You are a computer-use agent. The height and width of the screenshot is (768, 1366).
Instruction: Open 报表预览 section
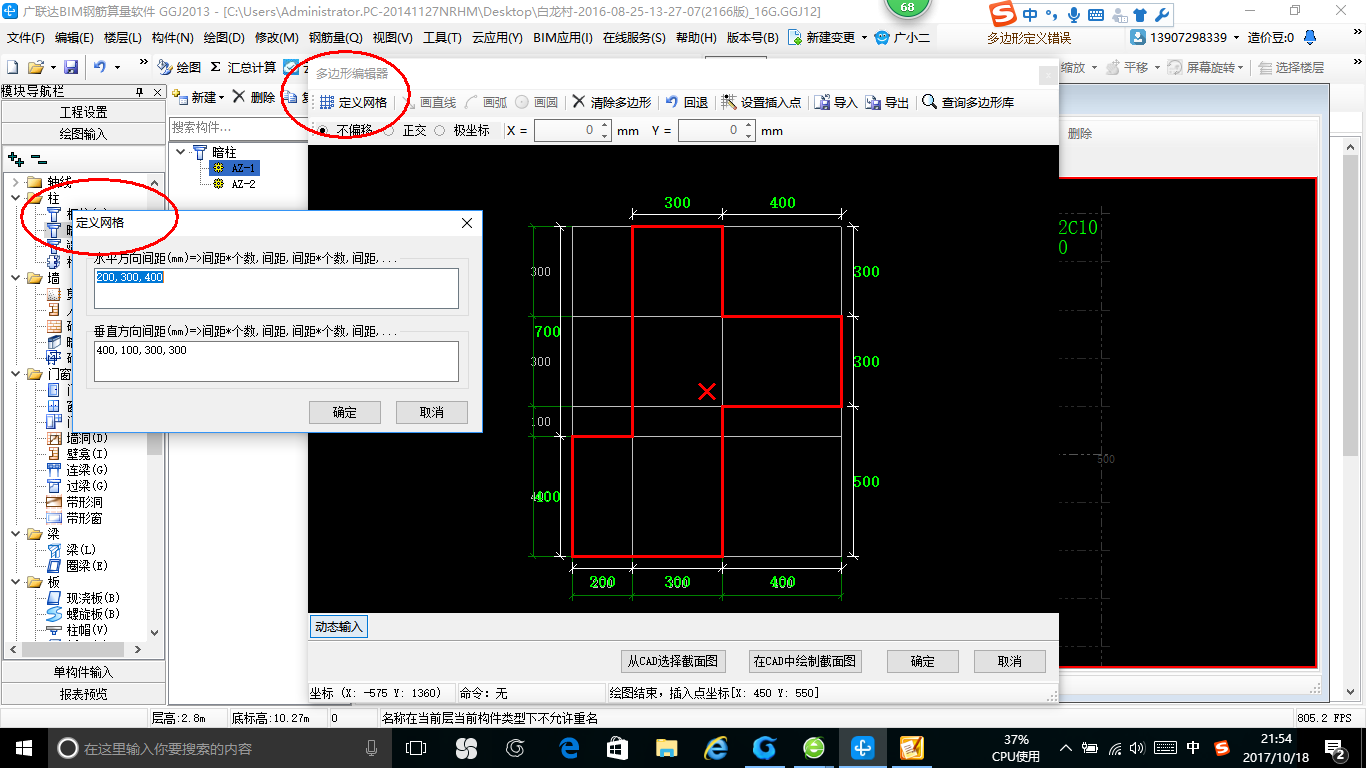tap(83, 693)
